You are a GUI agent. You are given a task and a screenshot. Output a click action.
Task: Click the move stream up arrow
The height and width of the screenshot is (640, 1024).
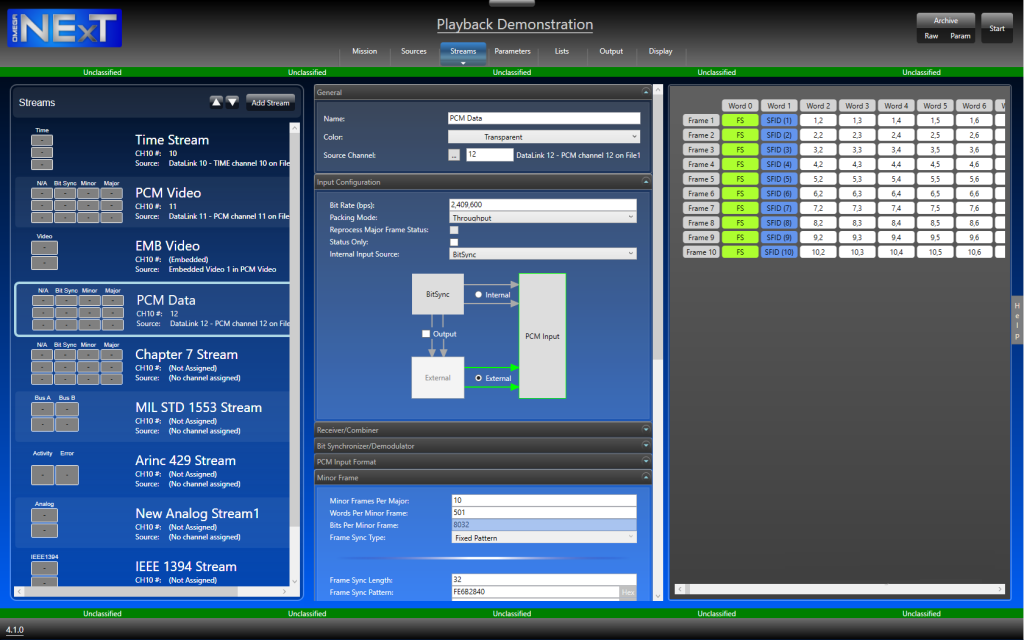(x=216, y=101)
